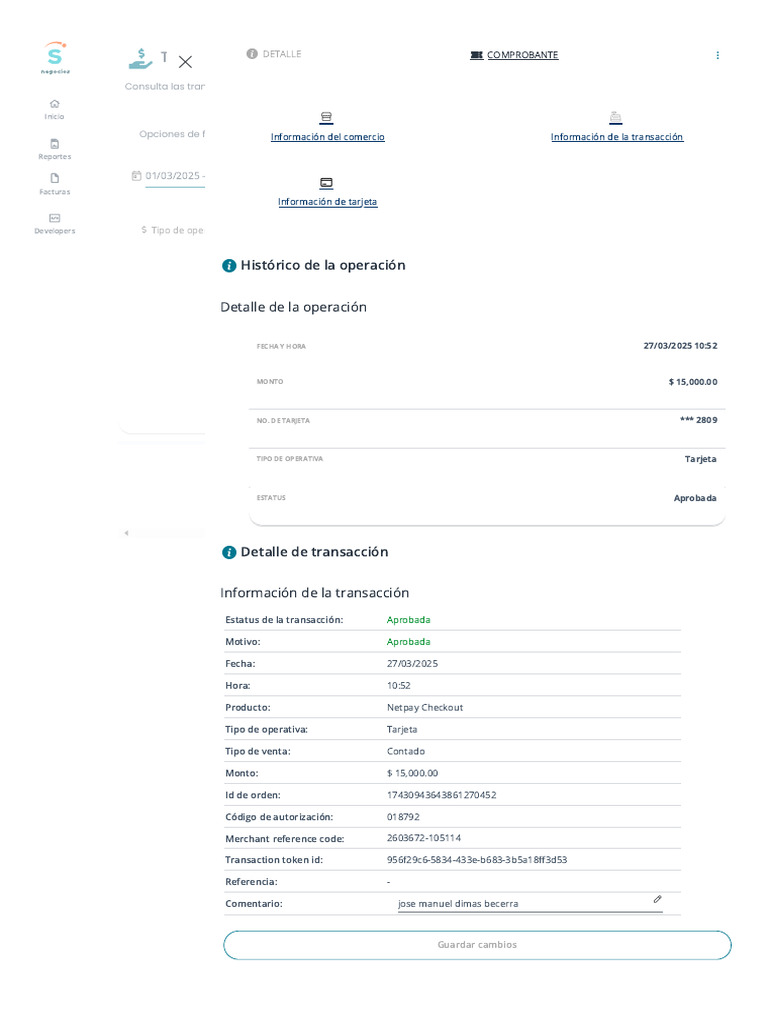Viewport: 768px width, 1024px height.
Task: Select merchant reference code 2603672-105114
Action: [x=424, y=838]
